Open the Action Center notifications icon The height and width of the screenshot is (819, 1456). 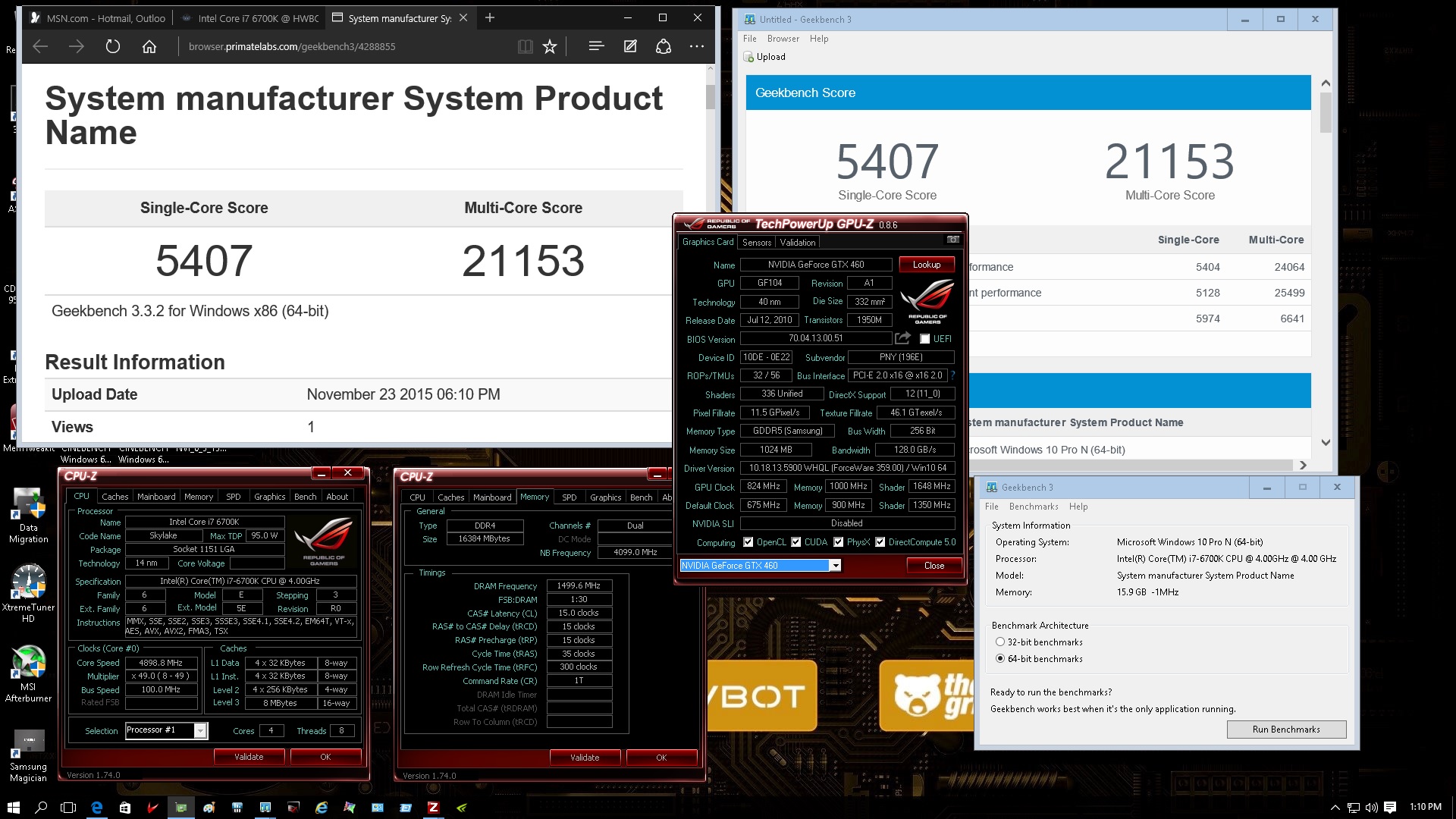1390,808
